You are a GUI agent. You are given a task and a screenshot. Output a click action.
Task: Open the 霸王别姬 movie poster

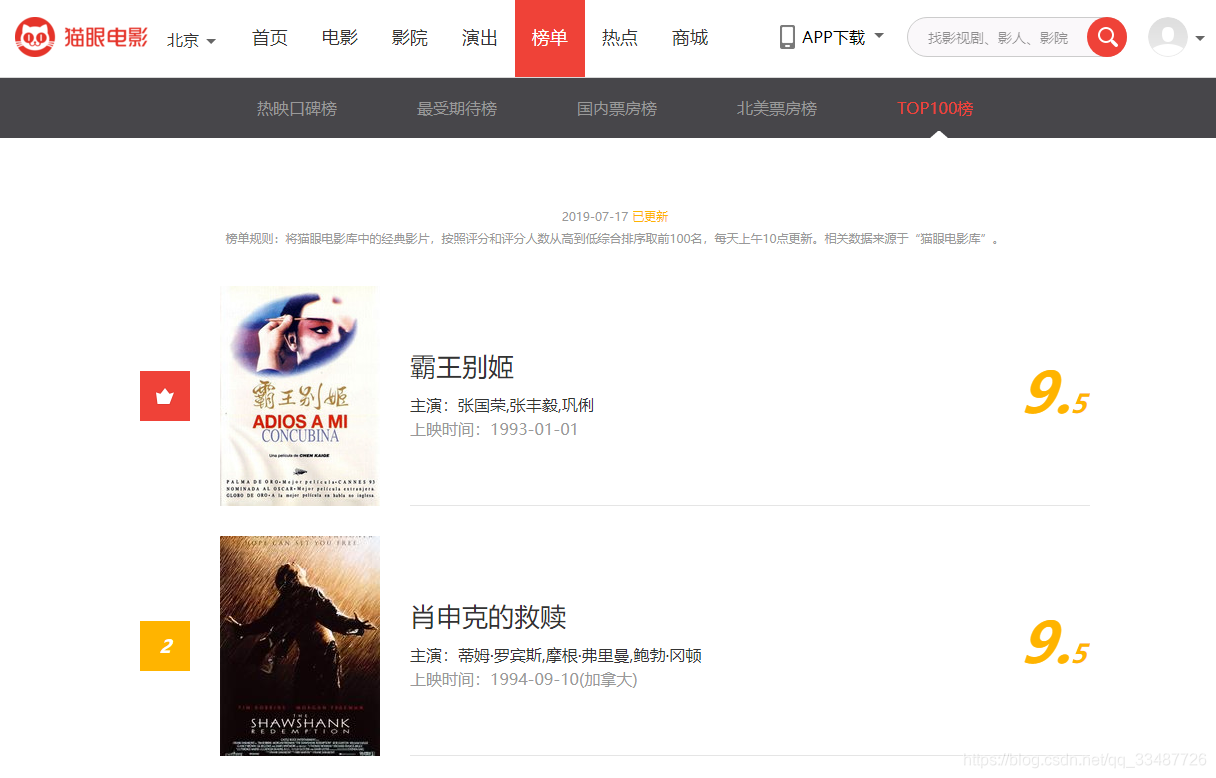click(x=300, y=396)
